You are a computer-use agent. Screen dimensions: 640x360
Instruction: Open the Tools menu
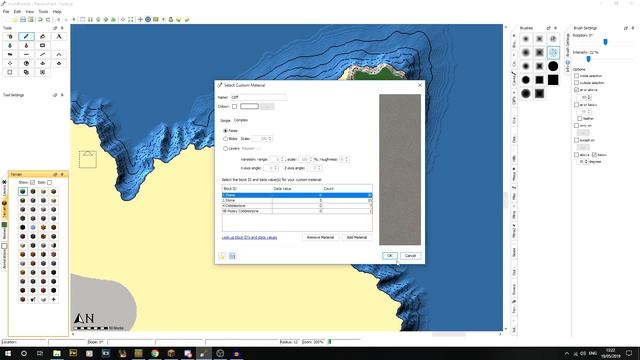click(43, 11)
